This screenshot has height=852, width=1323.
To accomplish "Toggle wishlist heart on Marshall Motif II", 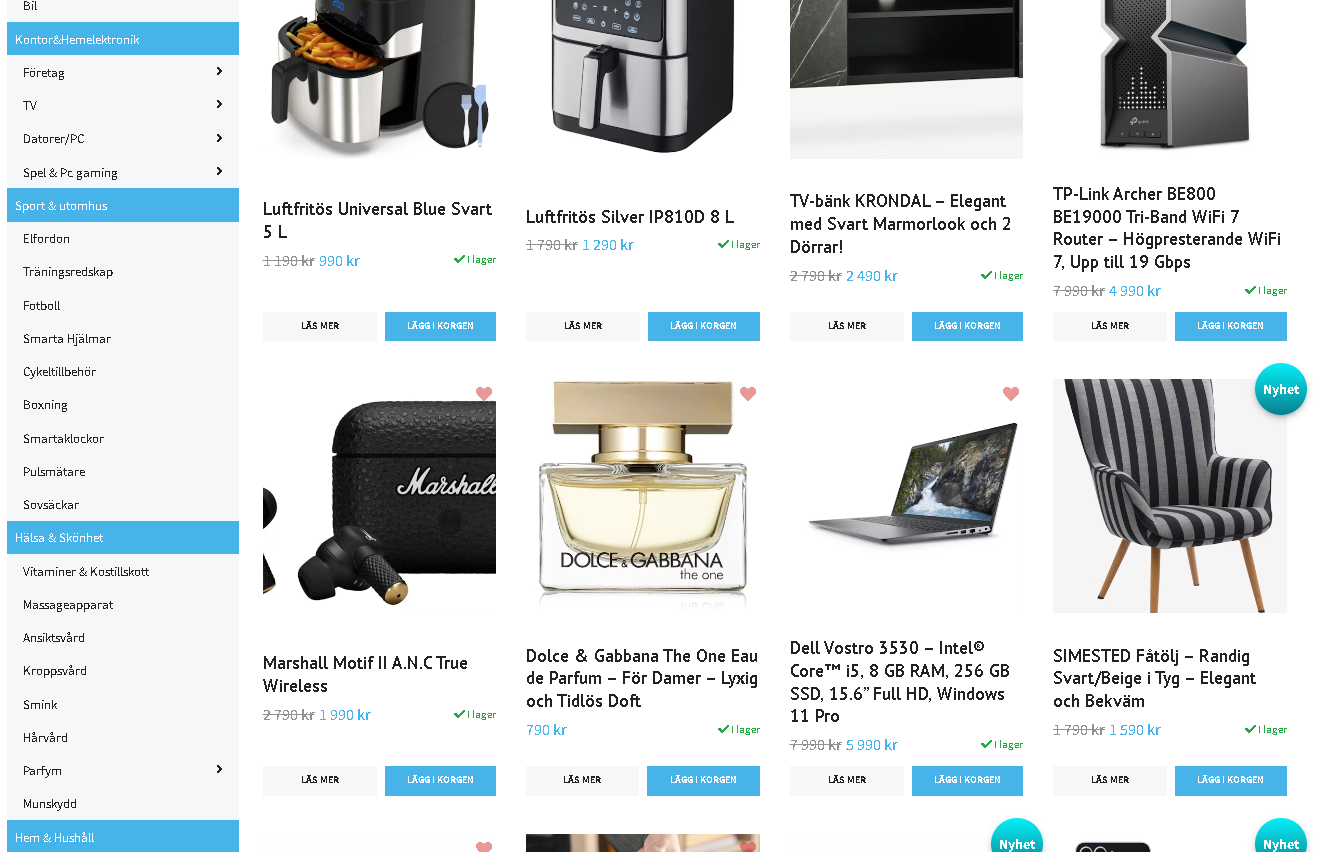I will pos(484,394).
